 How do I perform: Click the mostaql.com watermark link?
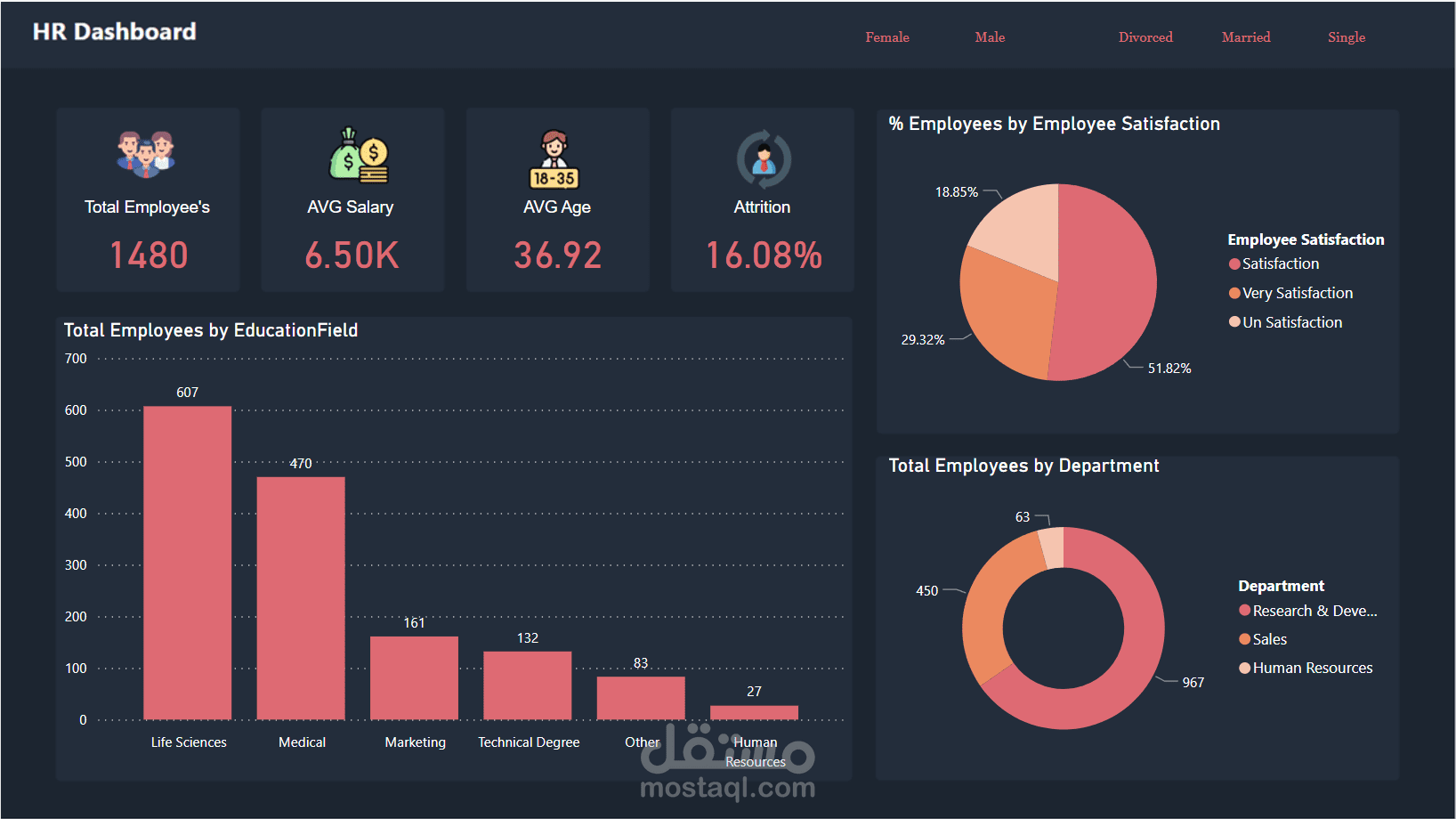tap(729, 787)
